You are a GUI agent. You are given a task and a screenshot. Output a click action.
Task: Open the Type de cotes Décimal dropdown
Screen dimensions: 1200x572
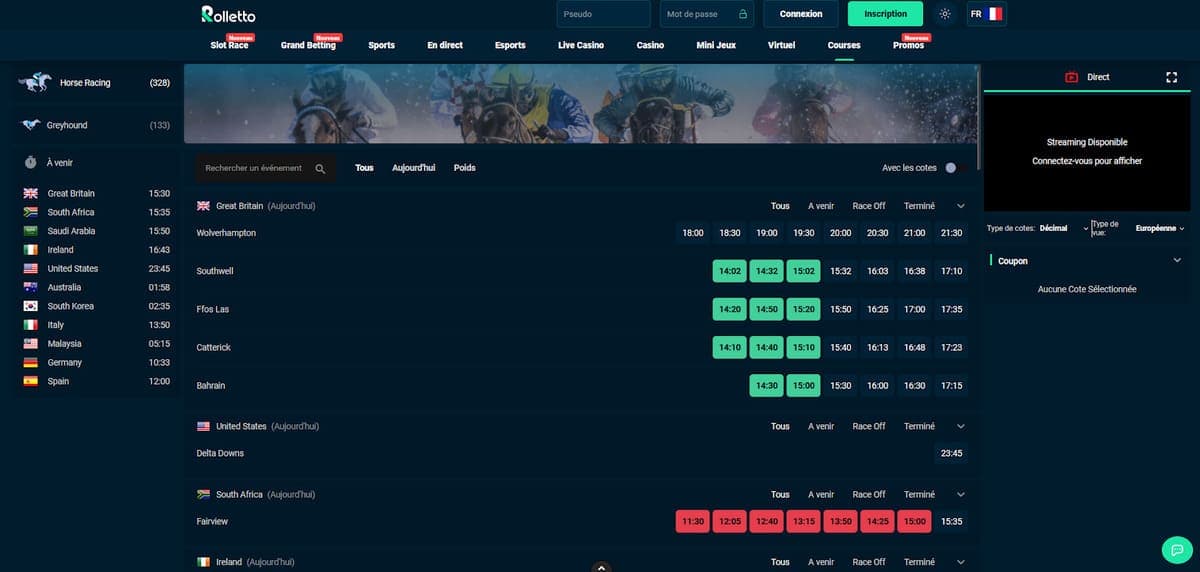coord(1063,228)
